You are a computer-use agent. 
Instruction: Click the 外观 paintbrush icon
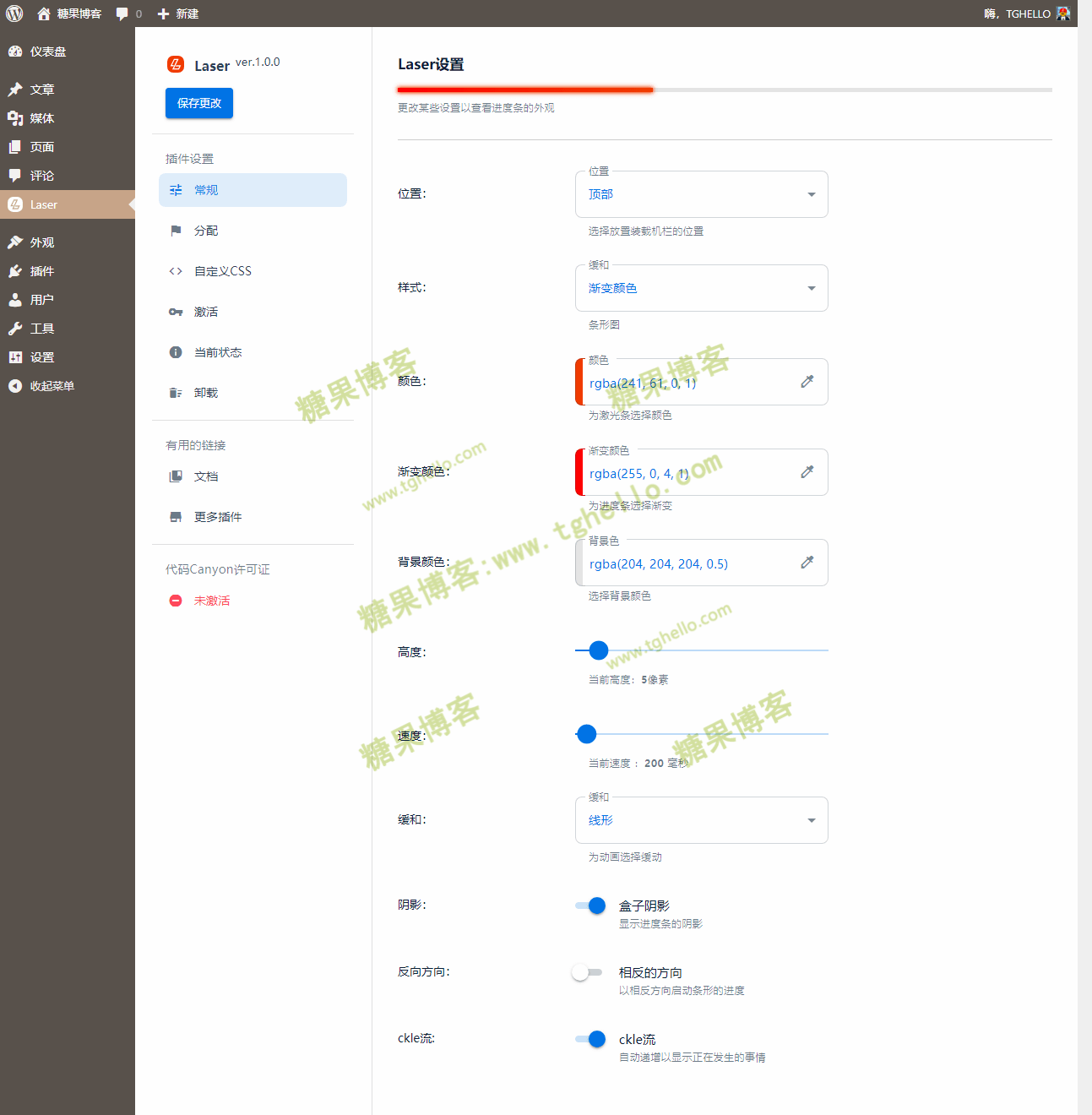pos(15,242)
